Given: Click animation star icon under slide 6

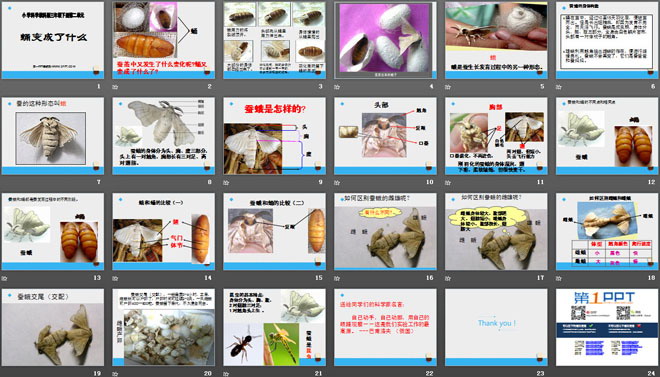Looking at the screenshot, I should coord(559,87).
